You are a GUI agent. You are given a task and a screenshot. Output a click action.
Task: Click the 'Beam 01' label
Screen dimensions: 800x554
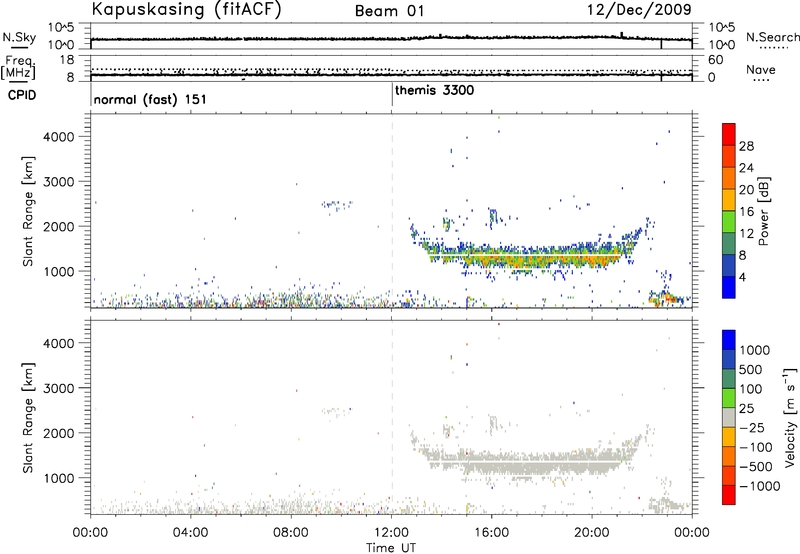(x=389, y=11)
